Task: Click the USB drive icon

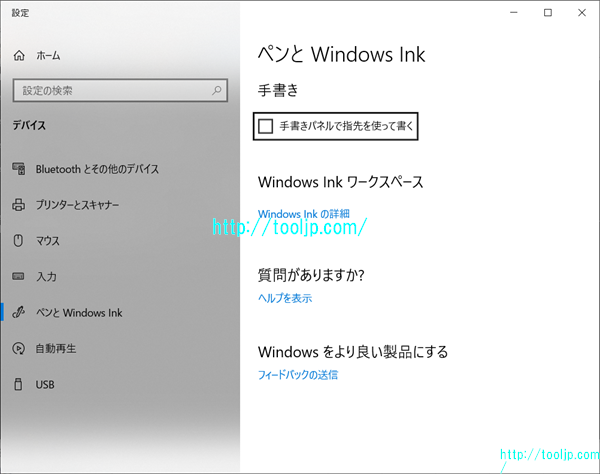Action: click(18, 384)
